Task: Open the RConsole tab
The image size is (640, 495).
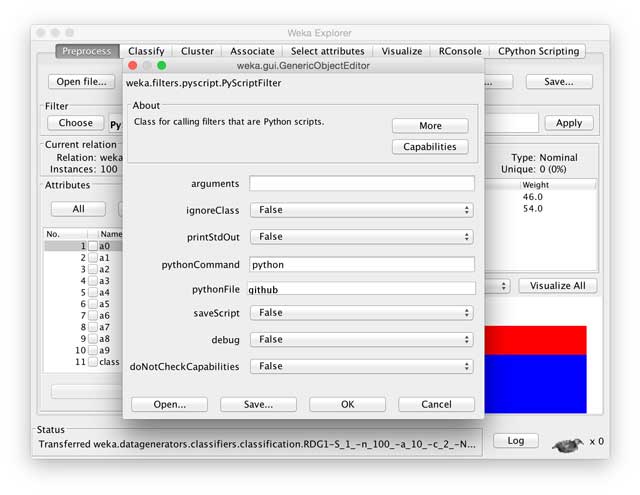Action: (x=460, y=51)
